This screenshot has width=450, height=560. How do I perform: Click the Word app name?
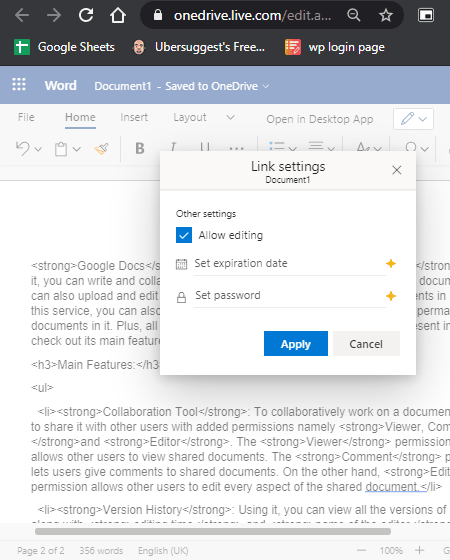60,85
